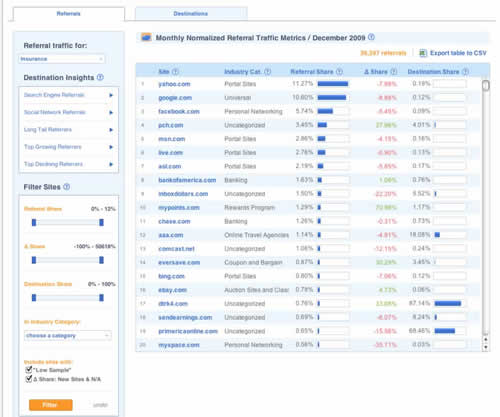Click Δ Share slider left handle
The width and height of the screenshot is (500, 417).
pos(34,260)
